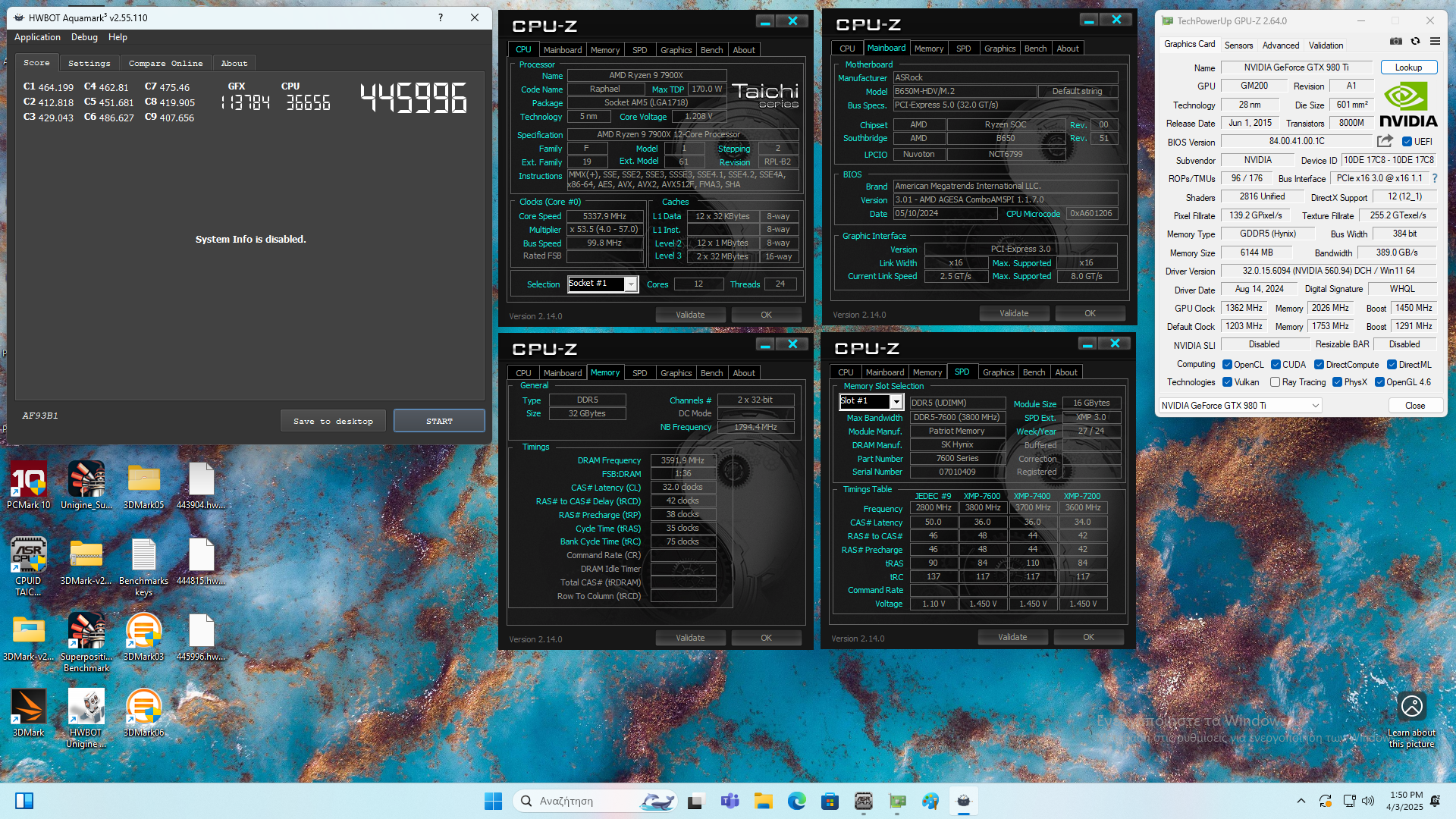This screenshot has width=1456, height=819.
Task: Click the BIOS export share icon in GPU-Z
Action: click(1385, 141)
